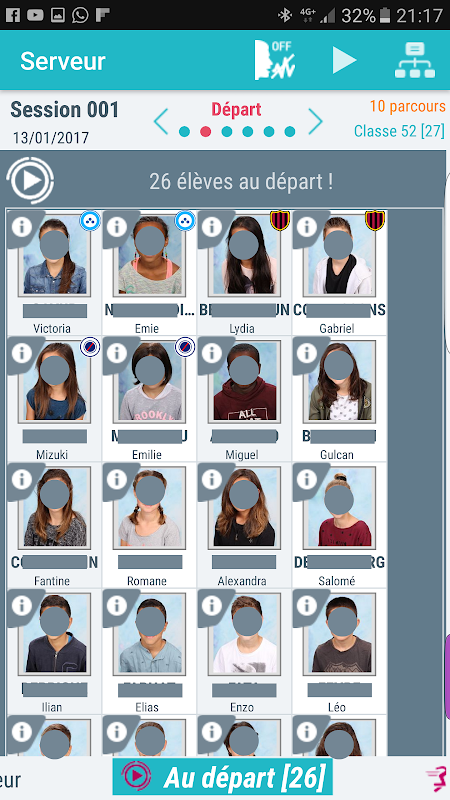Go to next step with right chevron
This screenshot has width=450, height=800.
pyautogui.click(x=315, y=121)
